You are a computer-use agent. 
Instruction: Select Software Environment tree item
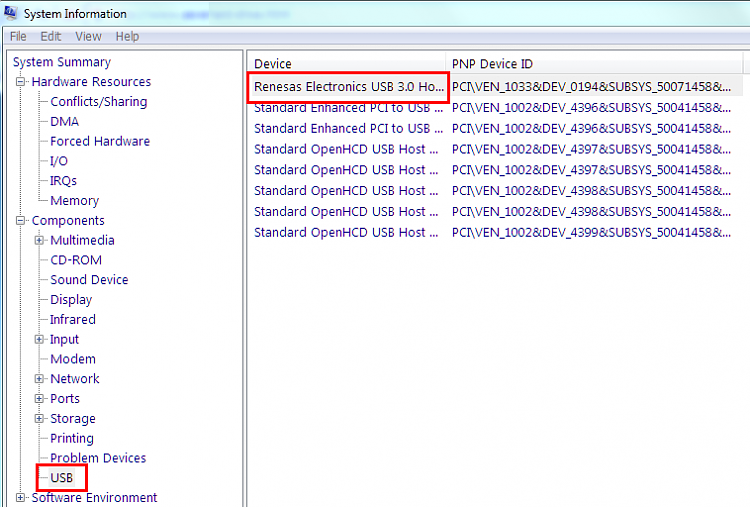pyautogui.click(x=94, y=497)
